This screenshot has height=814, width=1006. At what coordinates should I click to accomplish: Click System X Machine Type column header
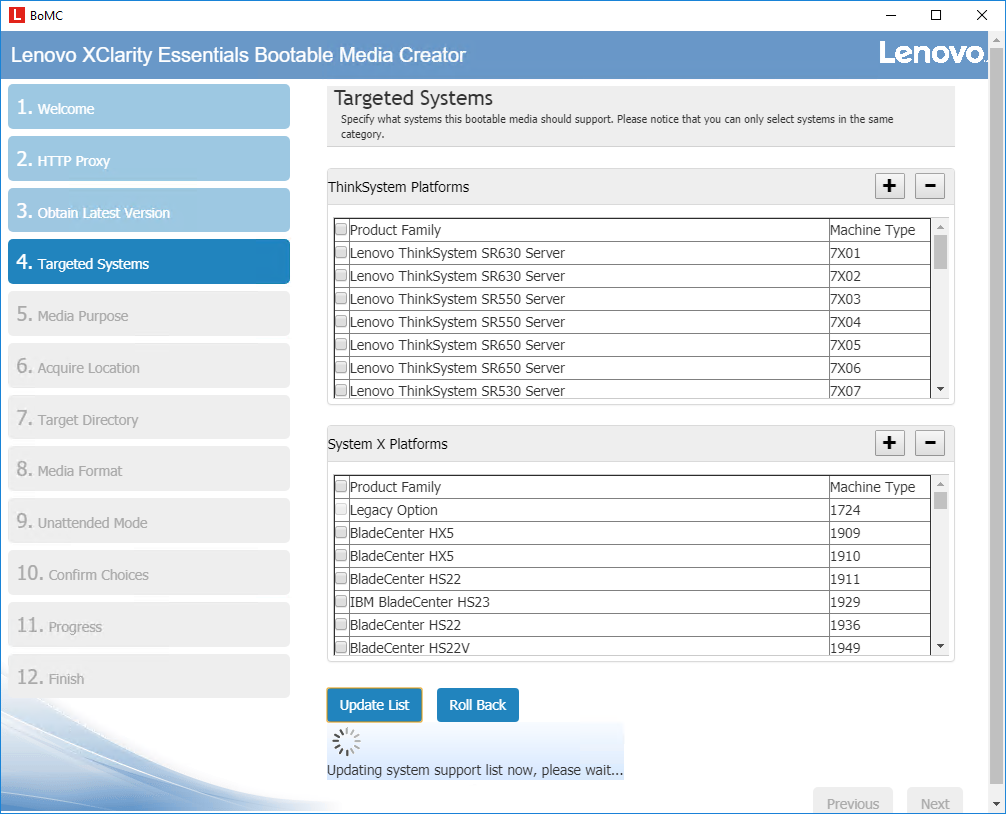880,487
